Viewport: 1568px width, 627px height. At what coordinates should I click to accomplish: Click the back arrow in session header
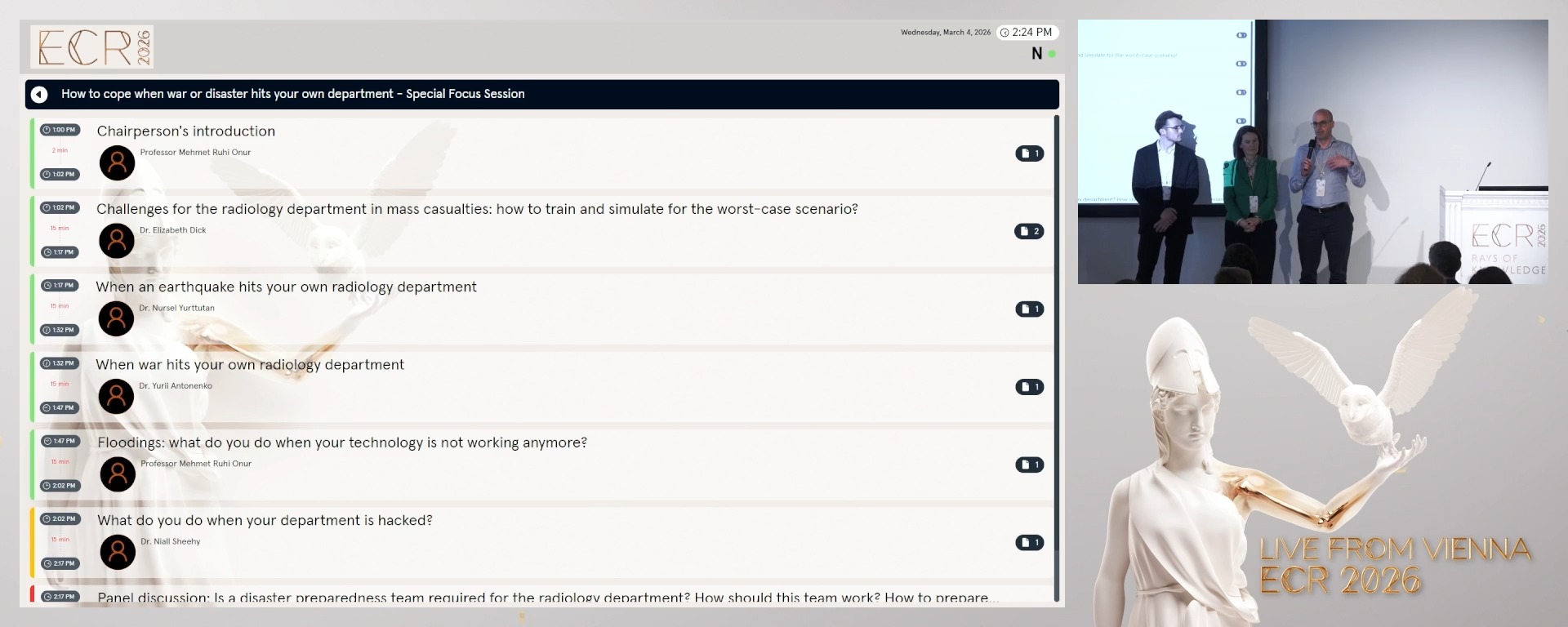coord(39,95)
